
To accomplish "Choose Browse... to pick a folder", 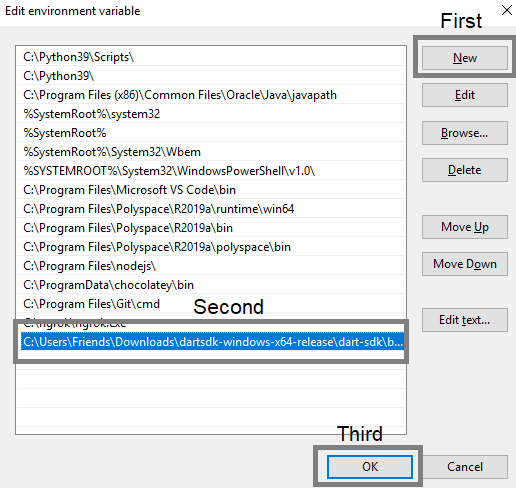I will 465,133.
